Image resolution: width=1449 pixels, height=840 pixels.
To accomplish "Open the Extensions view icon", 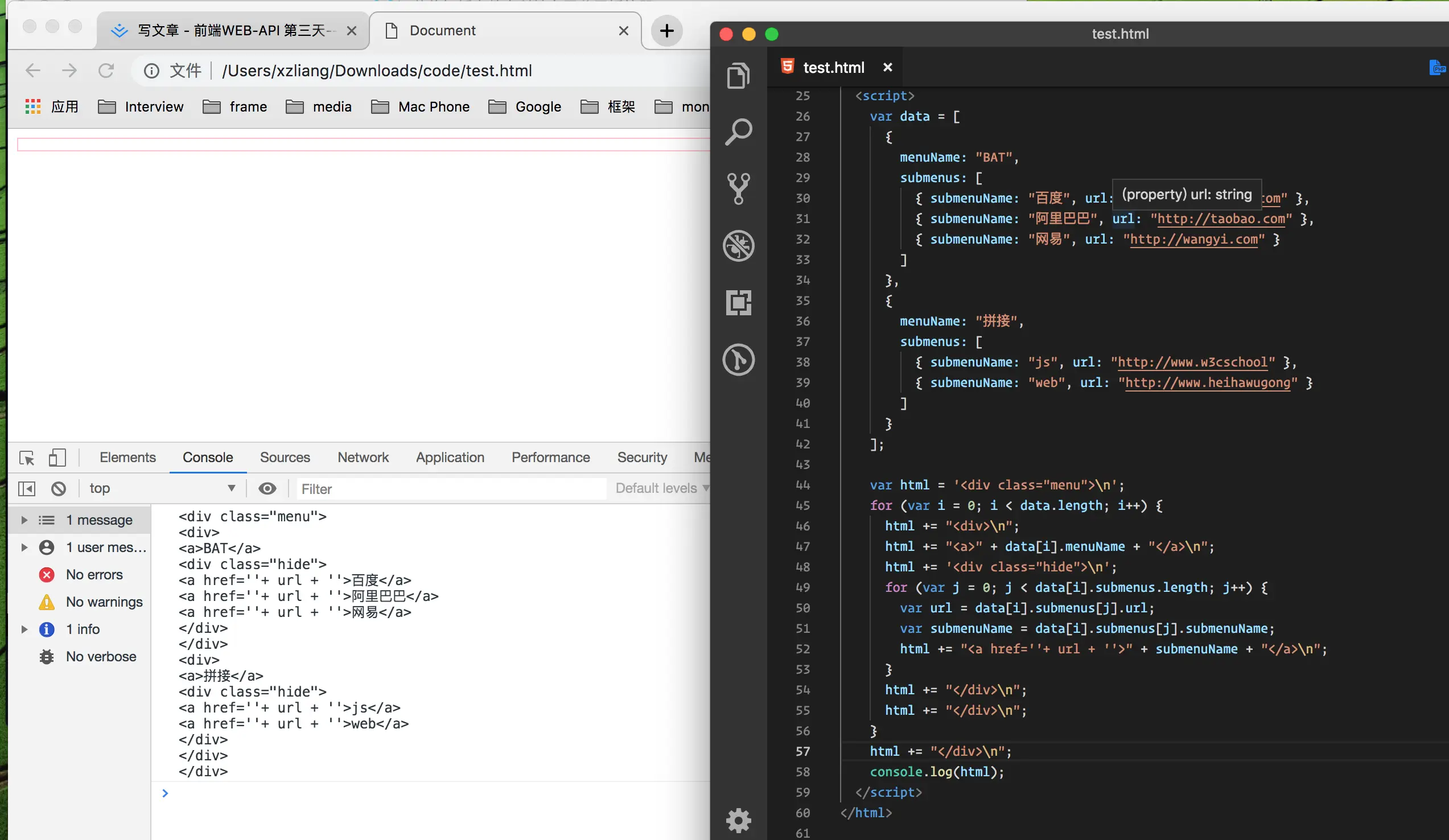I will (x=738, y=302).
